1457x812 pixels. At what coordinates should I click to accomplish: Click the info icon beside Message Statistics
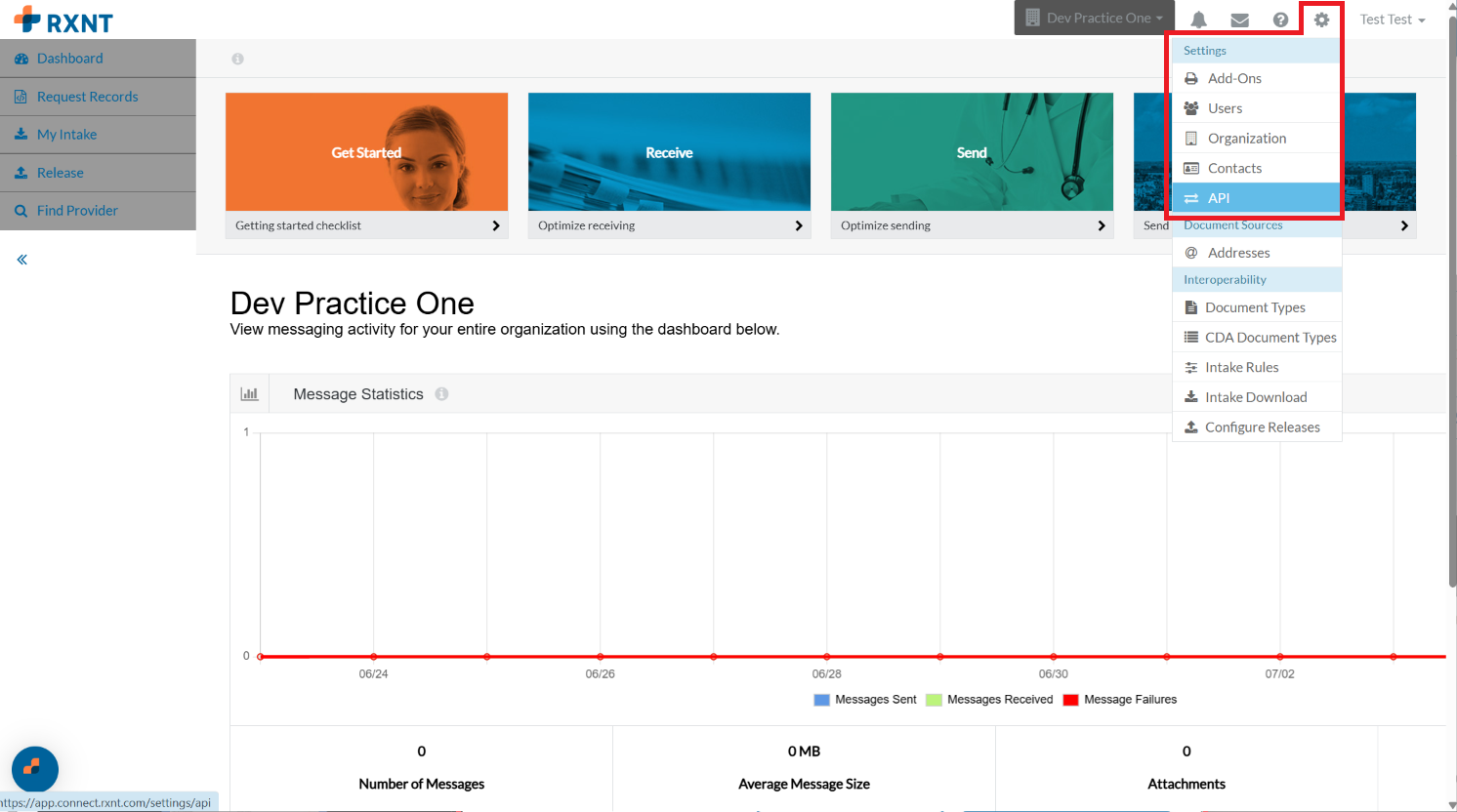point(441,394)
